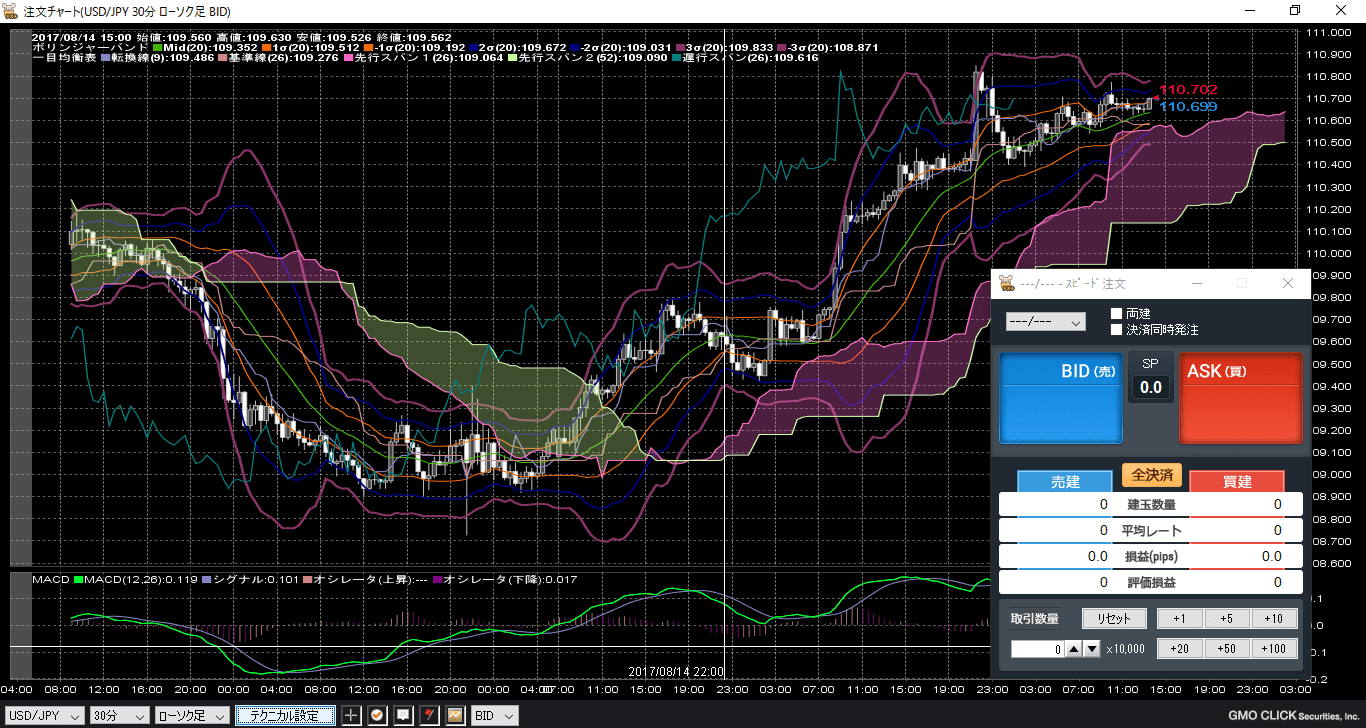Click the red 110.702 price label

click(1188, 90)
